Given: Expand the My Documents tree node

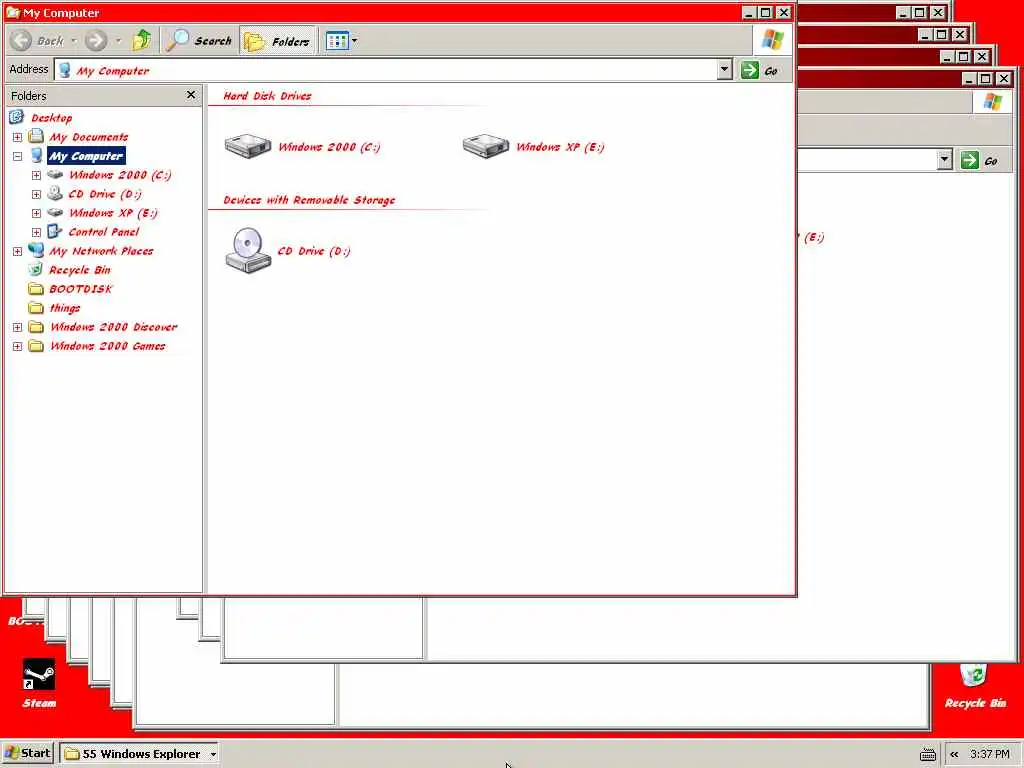Looking at the screenshot, I should [x=18, y=137].
